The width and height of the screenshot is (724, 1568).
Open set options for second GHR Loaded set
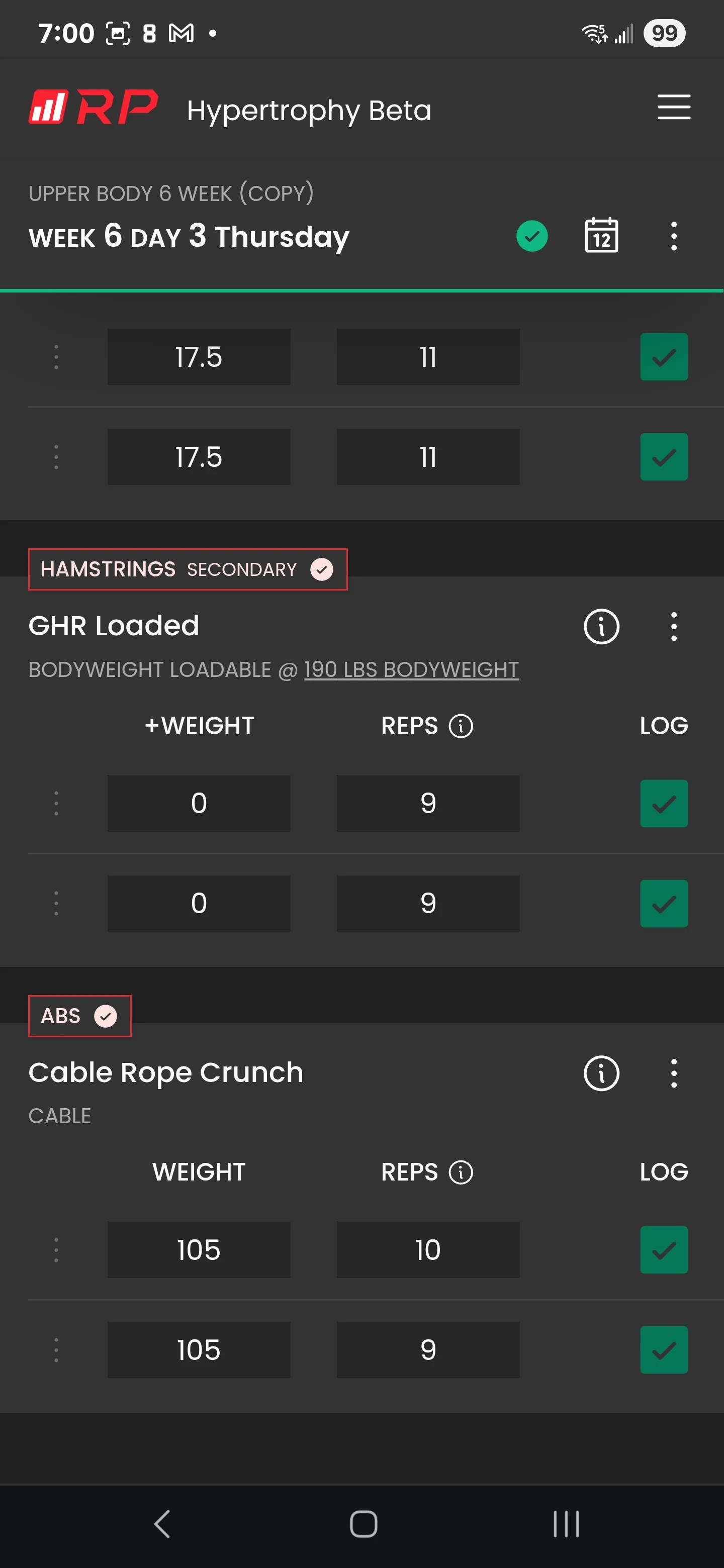[x=56, y=903]
